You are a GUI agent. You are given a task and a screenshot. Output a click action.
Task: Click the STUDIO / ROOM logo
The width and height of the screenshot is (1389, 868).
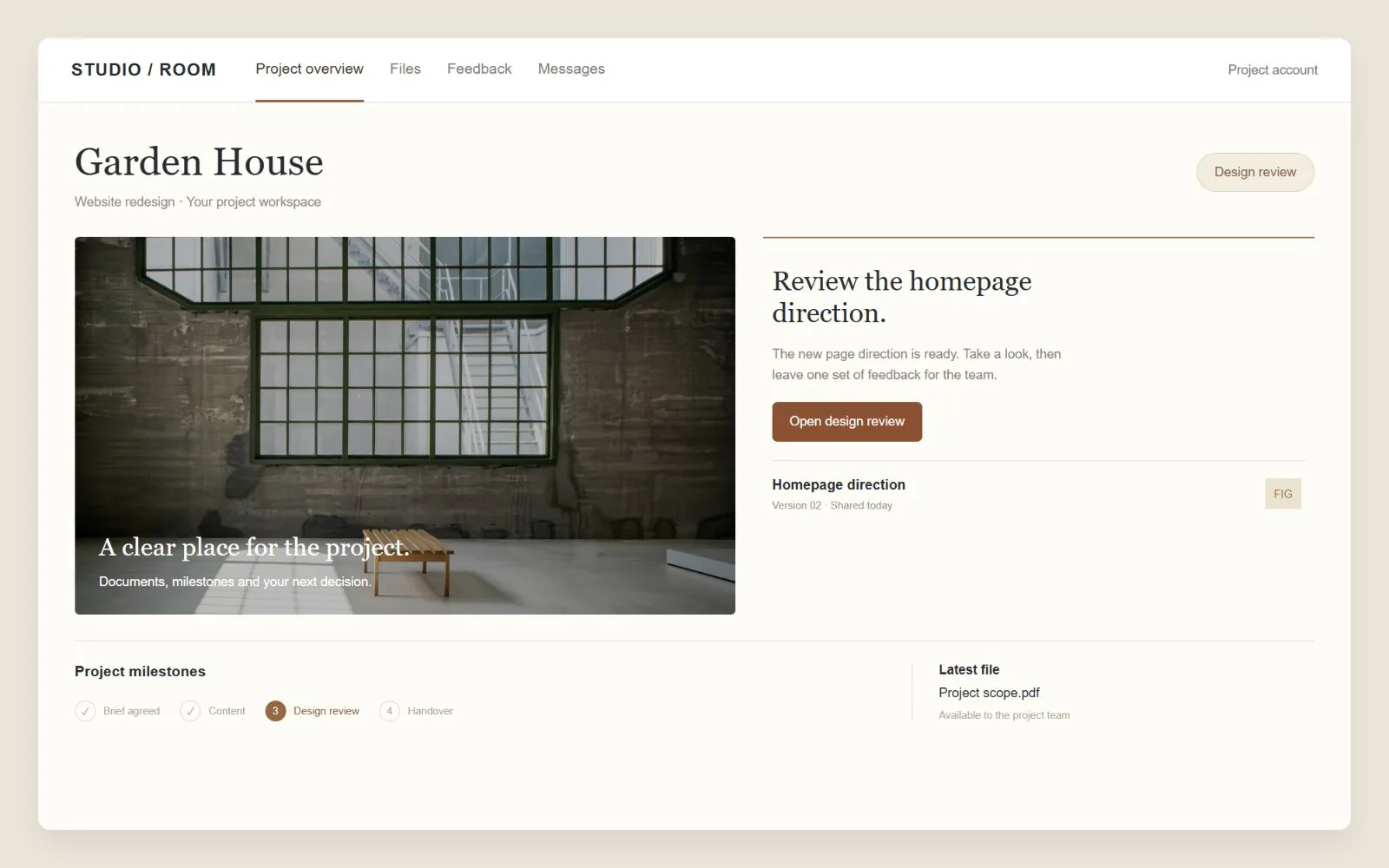coord(143,69)
